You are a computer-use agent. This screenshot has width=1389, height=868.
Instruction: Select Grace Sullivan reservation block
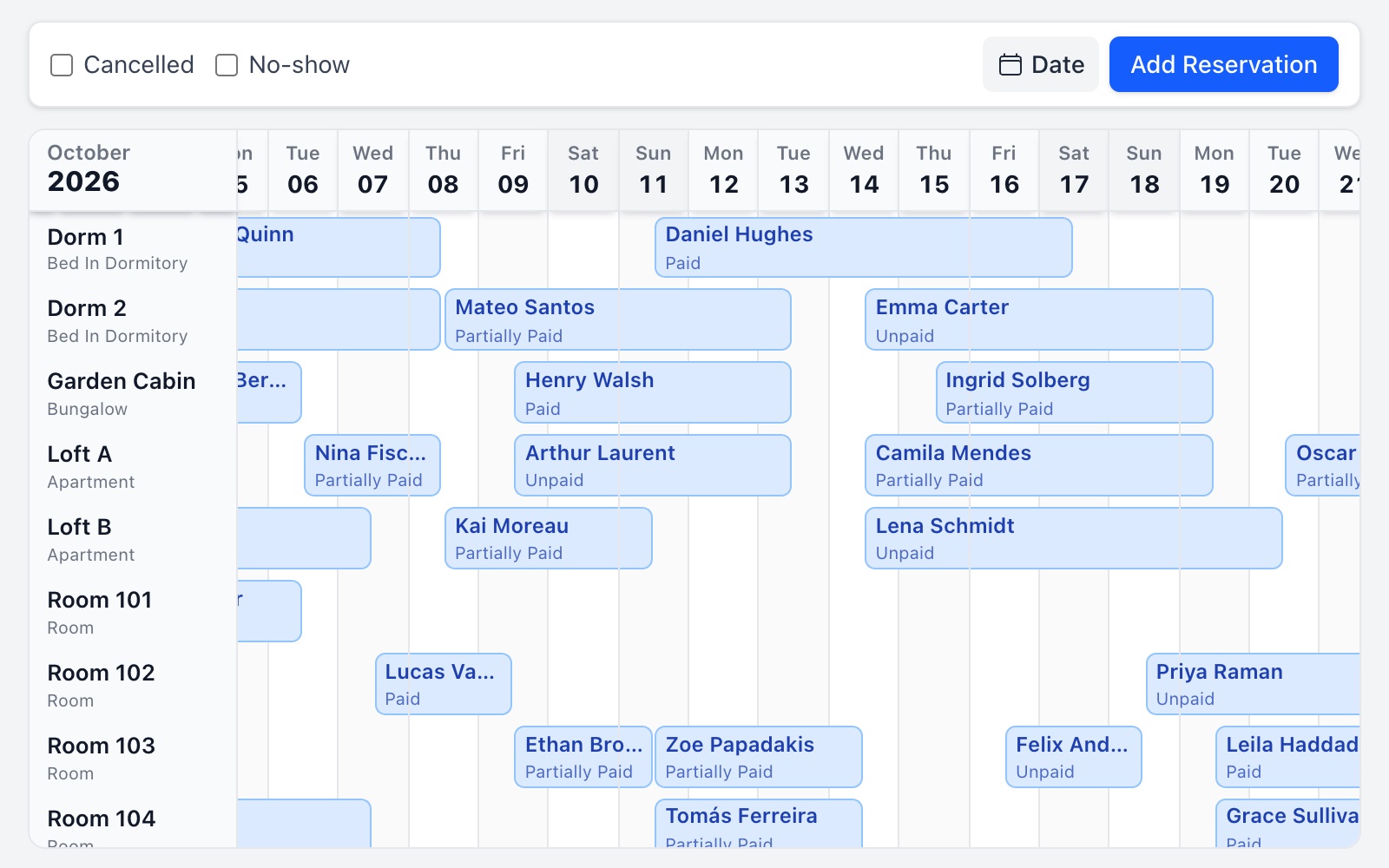tap(1287, 824)
